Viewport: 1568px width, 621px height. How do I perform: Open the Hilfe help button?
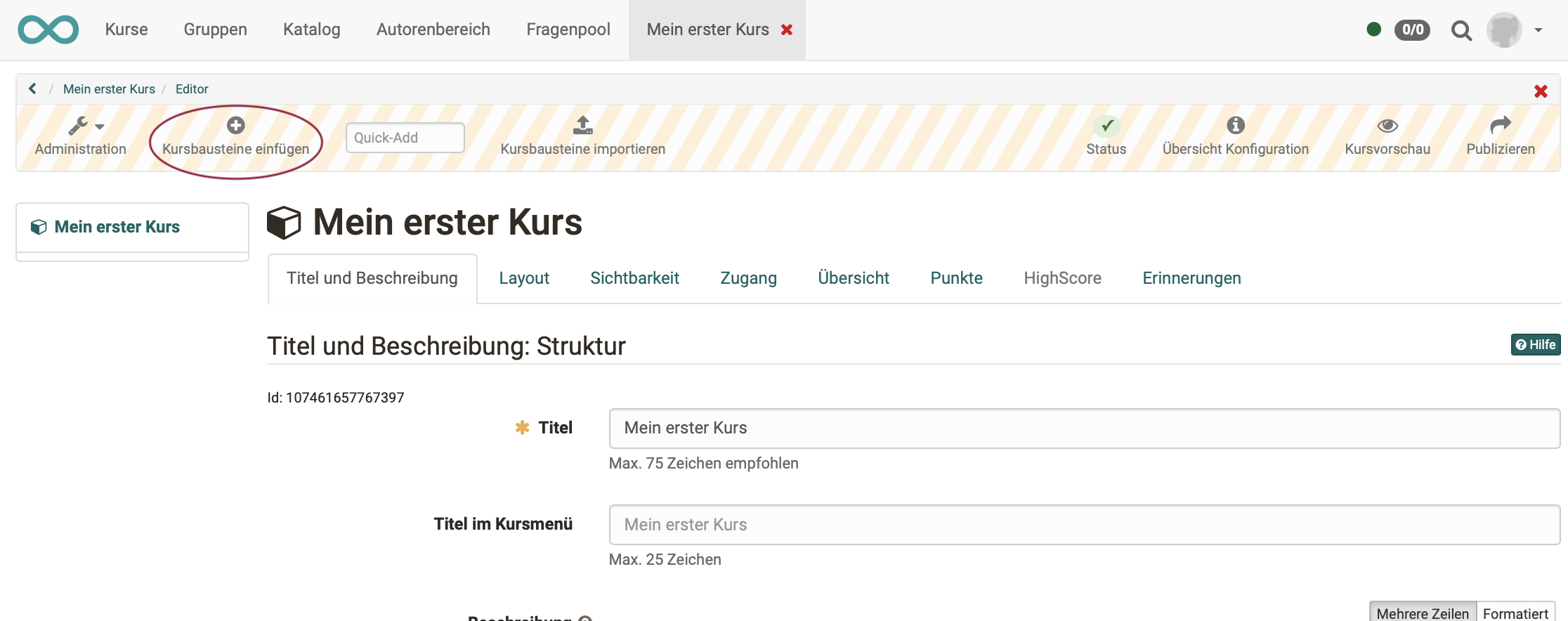1536,345
